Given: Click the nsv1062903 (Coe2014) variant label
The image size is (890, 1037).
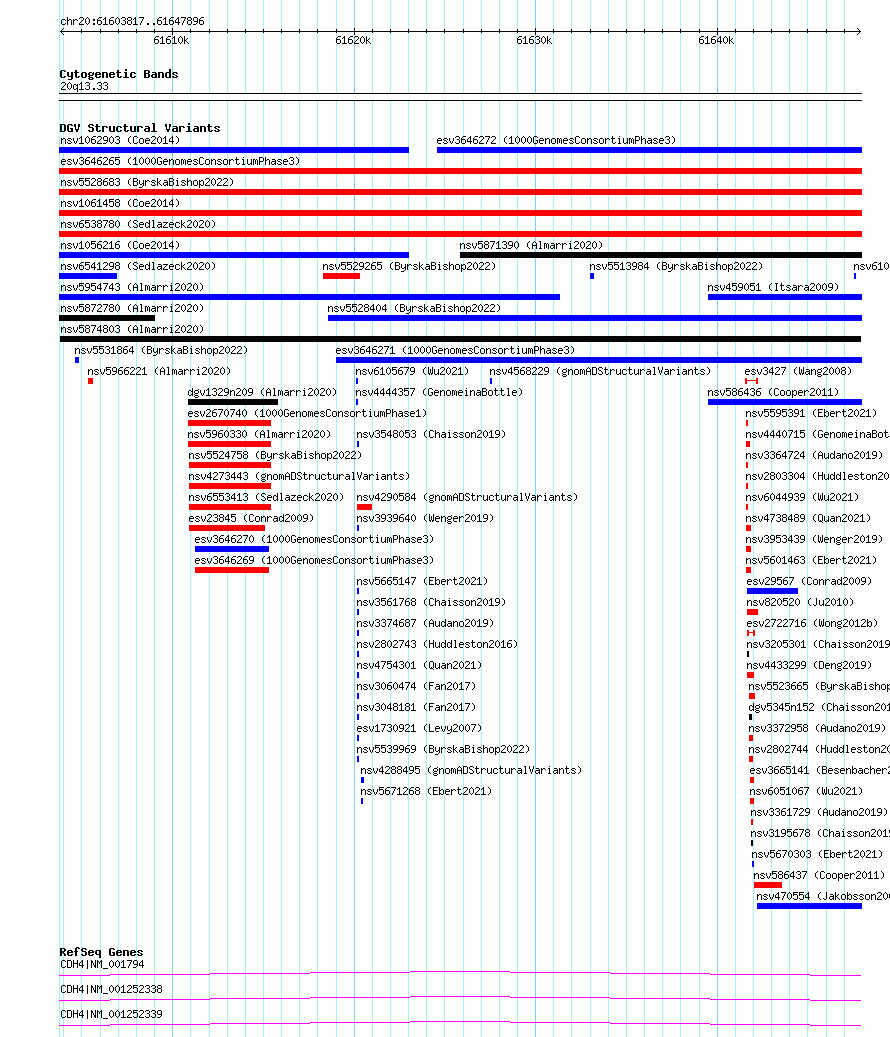Looking at the screenshot, I should (120, 140).
